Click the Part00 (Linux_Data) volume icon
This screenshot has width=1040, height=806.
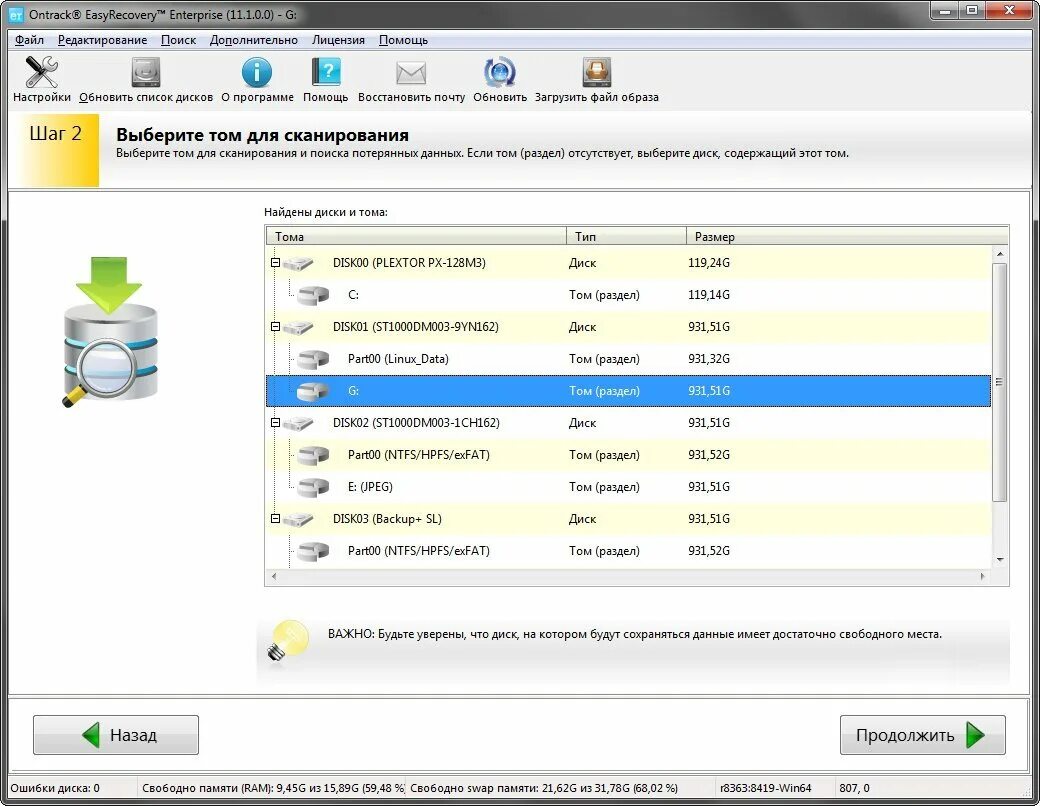(x=313, y=360)
